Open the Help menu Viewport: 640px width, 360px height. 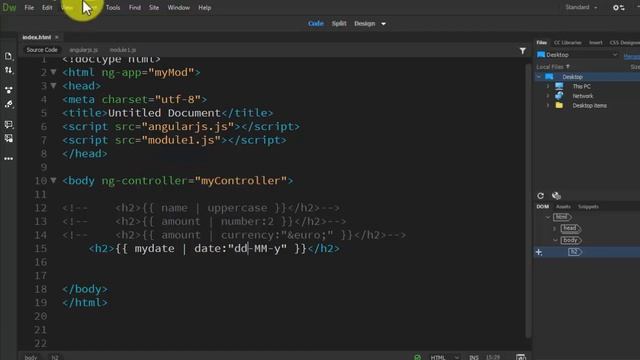click(x=204, y=7)
